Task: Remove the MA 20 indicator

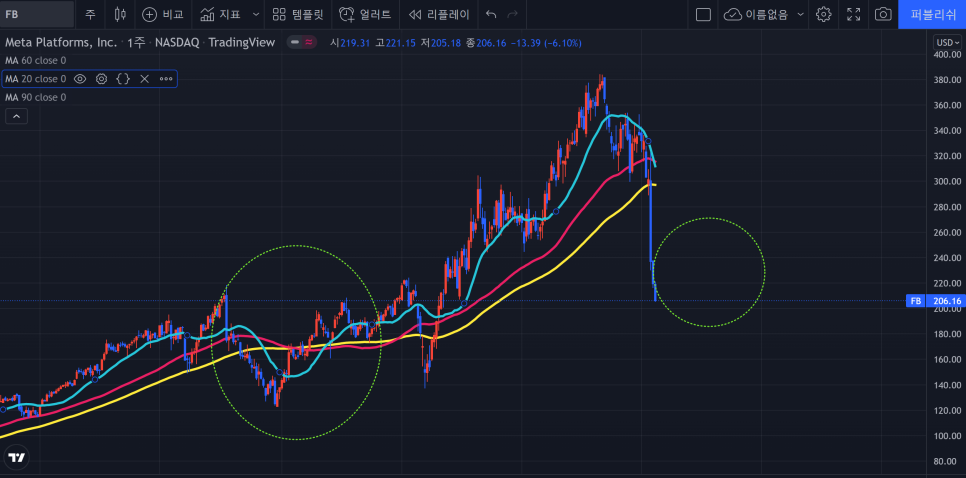Action: pos(144,79)
